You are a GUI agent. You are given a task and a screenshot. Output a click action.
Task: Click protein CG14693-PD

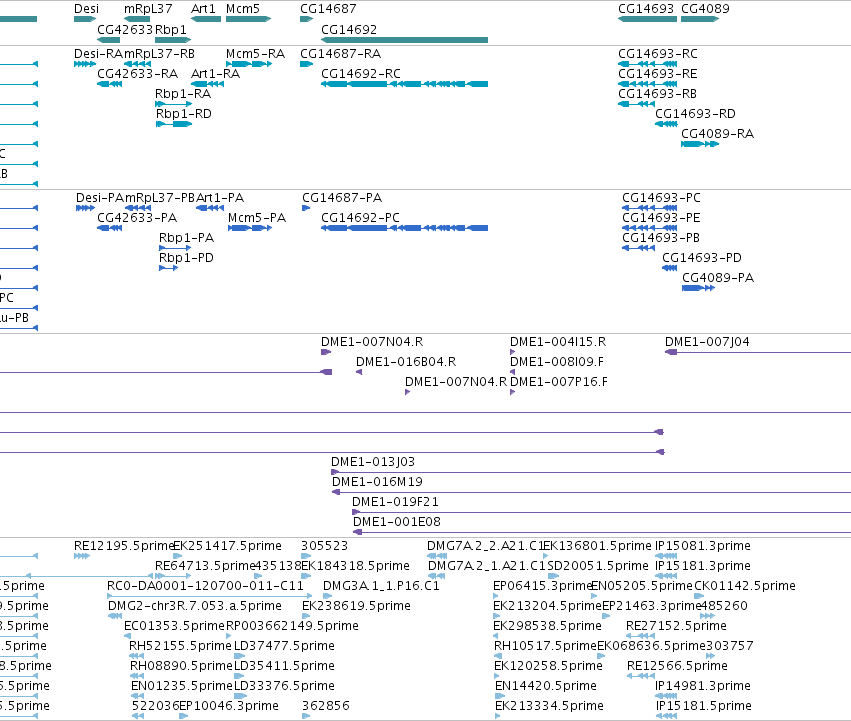[670, 268]
